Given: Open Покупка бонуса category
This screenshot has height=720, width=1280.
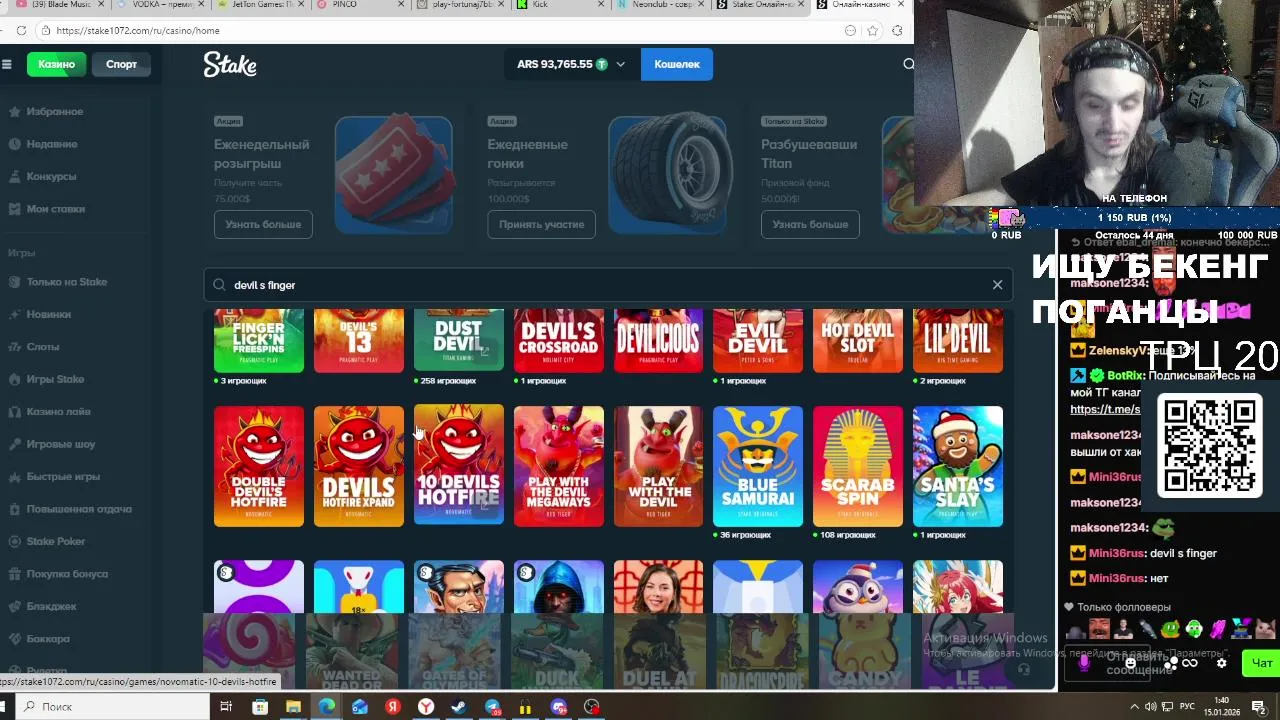Looking at the screenshot, I should (x=58, y=574).
